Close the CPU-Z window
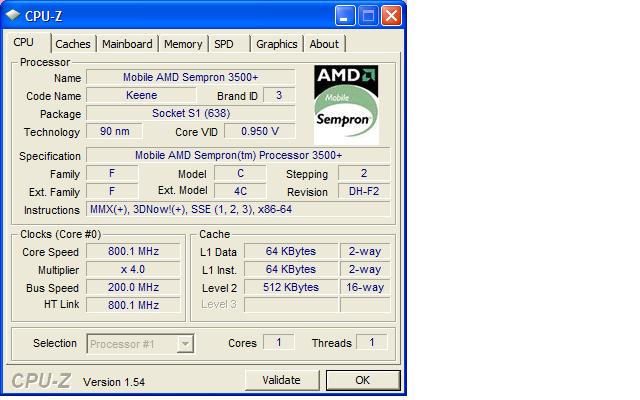 click(x=391, y=16)
